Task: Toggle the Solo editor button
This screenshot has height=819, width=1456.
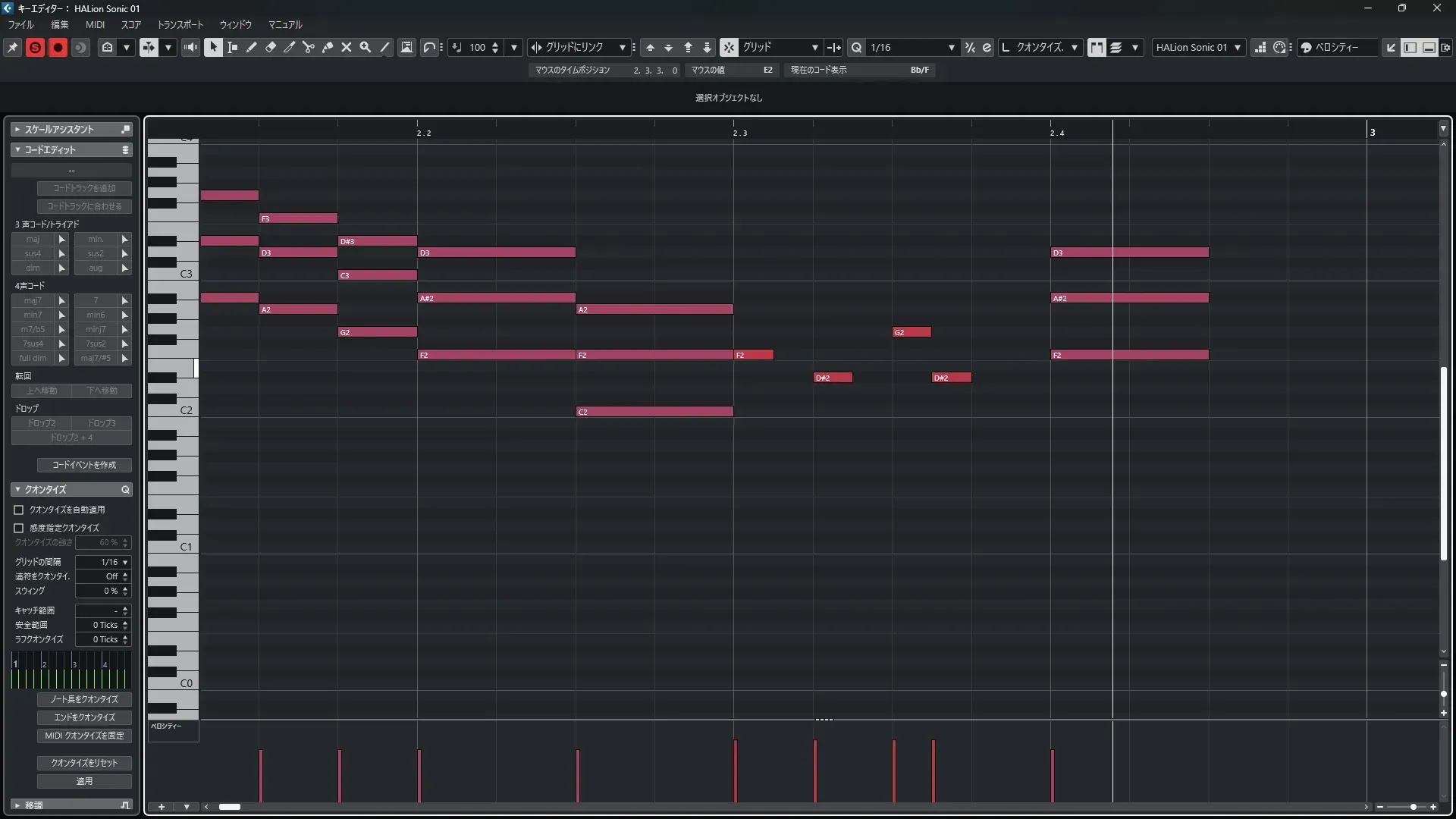Action: tap(35, 47)
